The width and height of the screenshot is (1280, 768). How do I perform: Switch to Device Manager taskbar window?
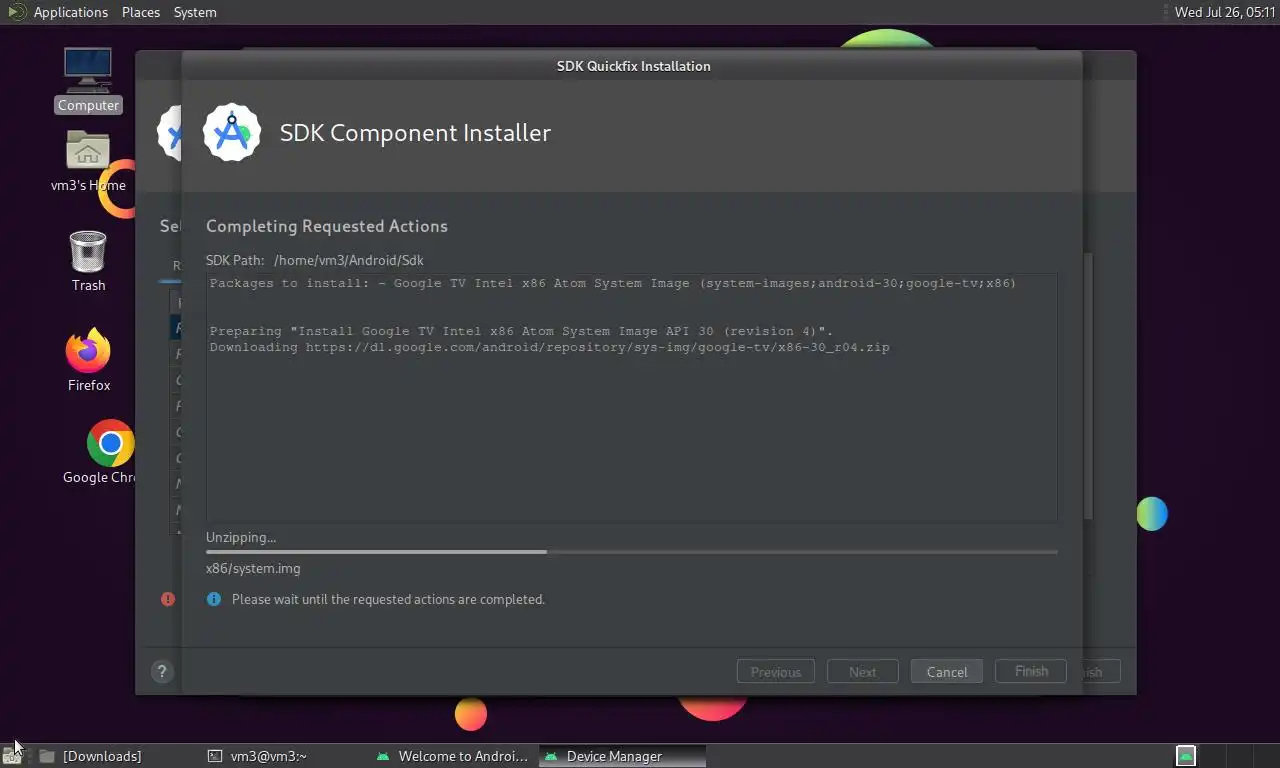622,756
